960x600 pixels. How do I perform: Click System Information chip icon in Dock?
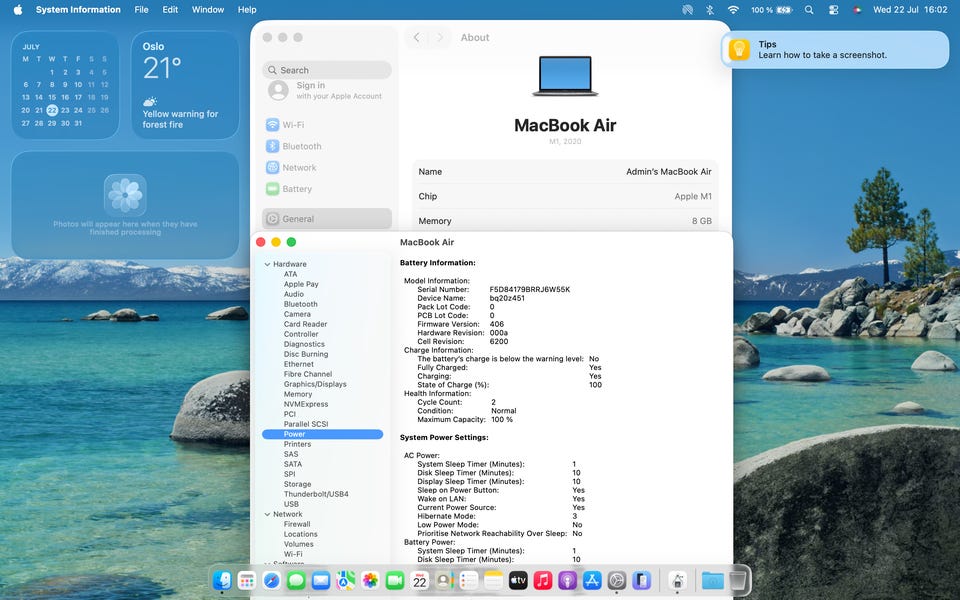coord(677,580)
